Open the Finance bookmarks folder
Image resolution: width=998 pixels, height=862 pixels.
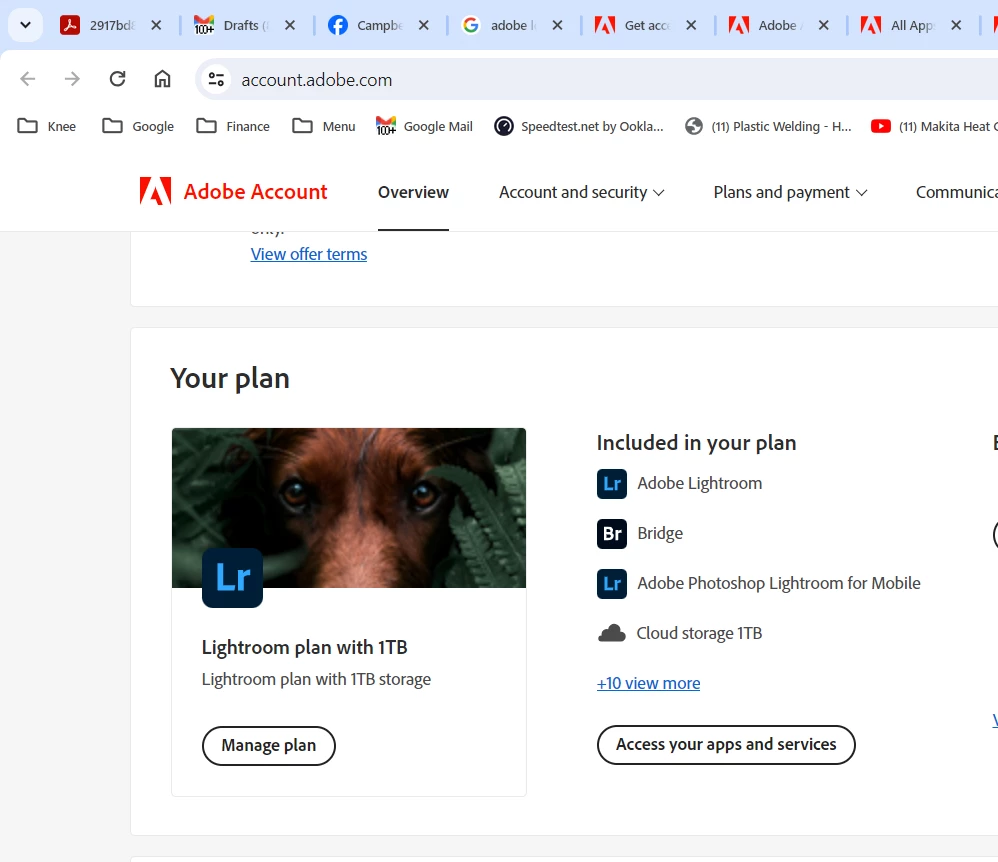pos(233,126)
